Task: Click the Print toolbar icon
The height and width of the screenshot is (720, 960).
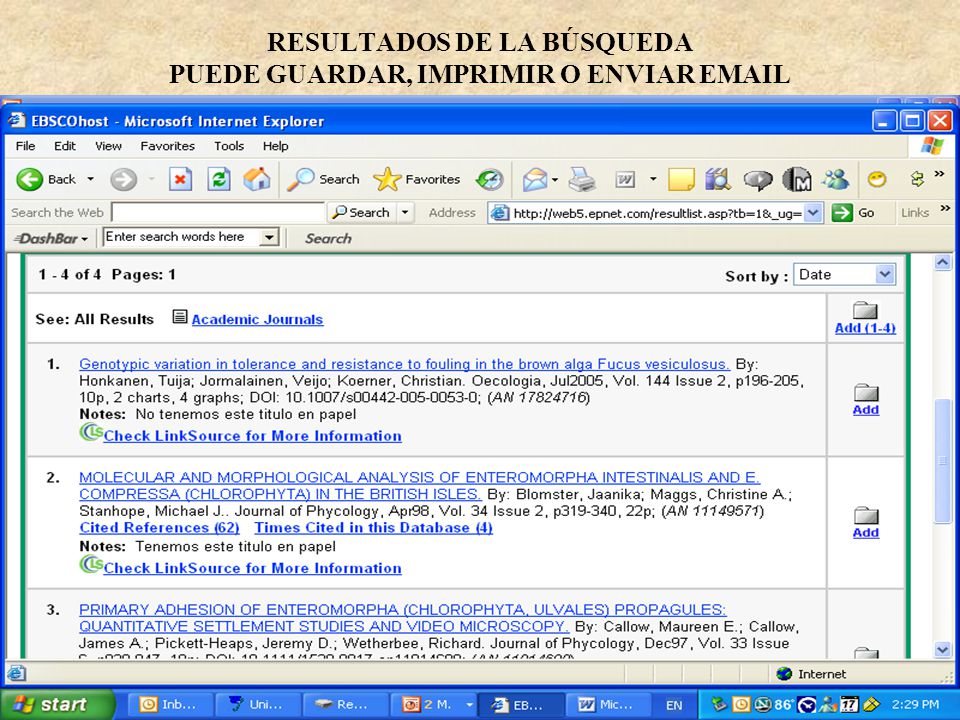Action: pyautogui.click(x=582, y=179)
